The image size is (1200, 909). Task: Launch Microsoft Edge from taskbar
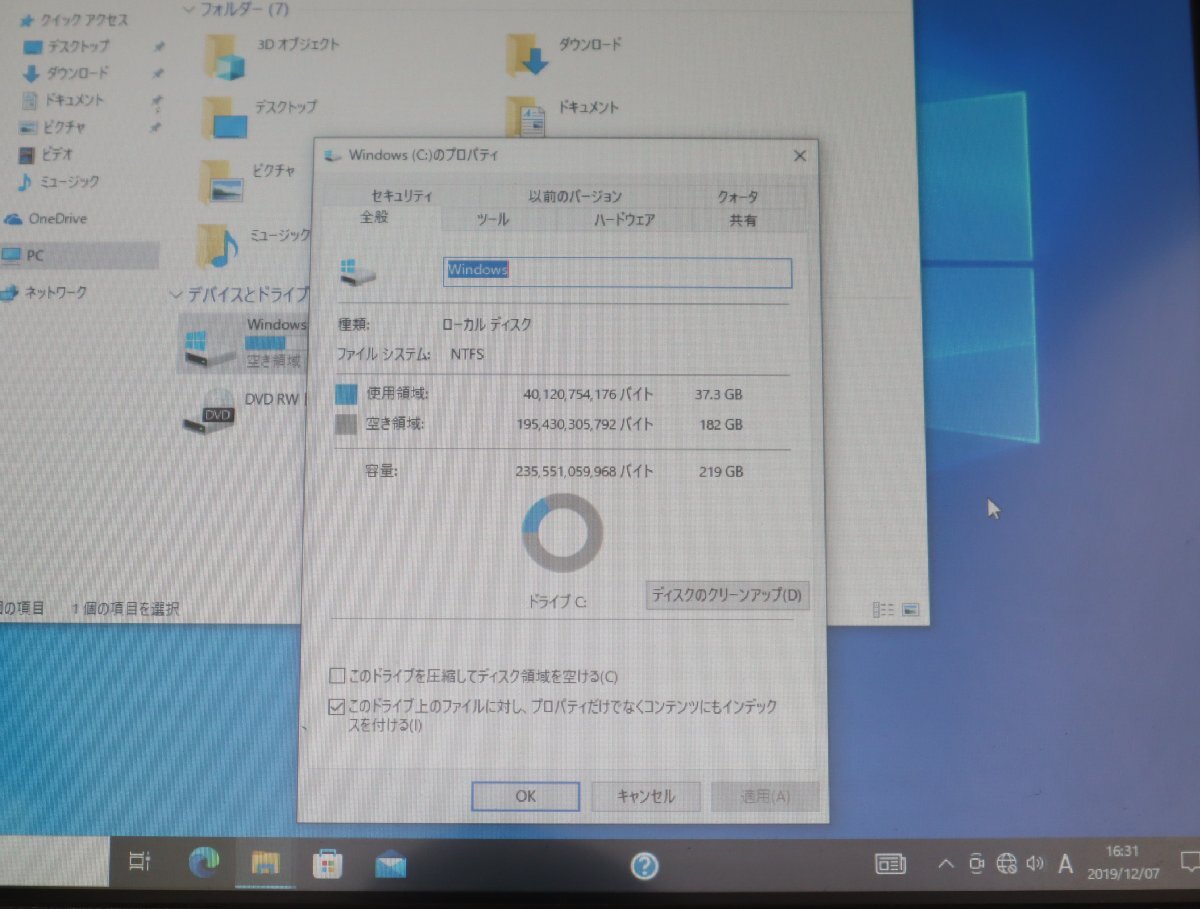tap(205, 862)
